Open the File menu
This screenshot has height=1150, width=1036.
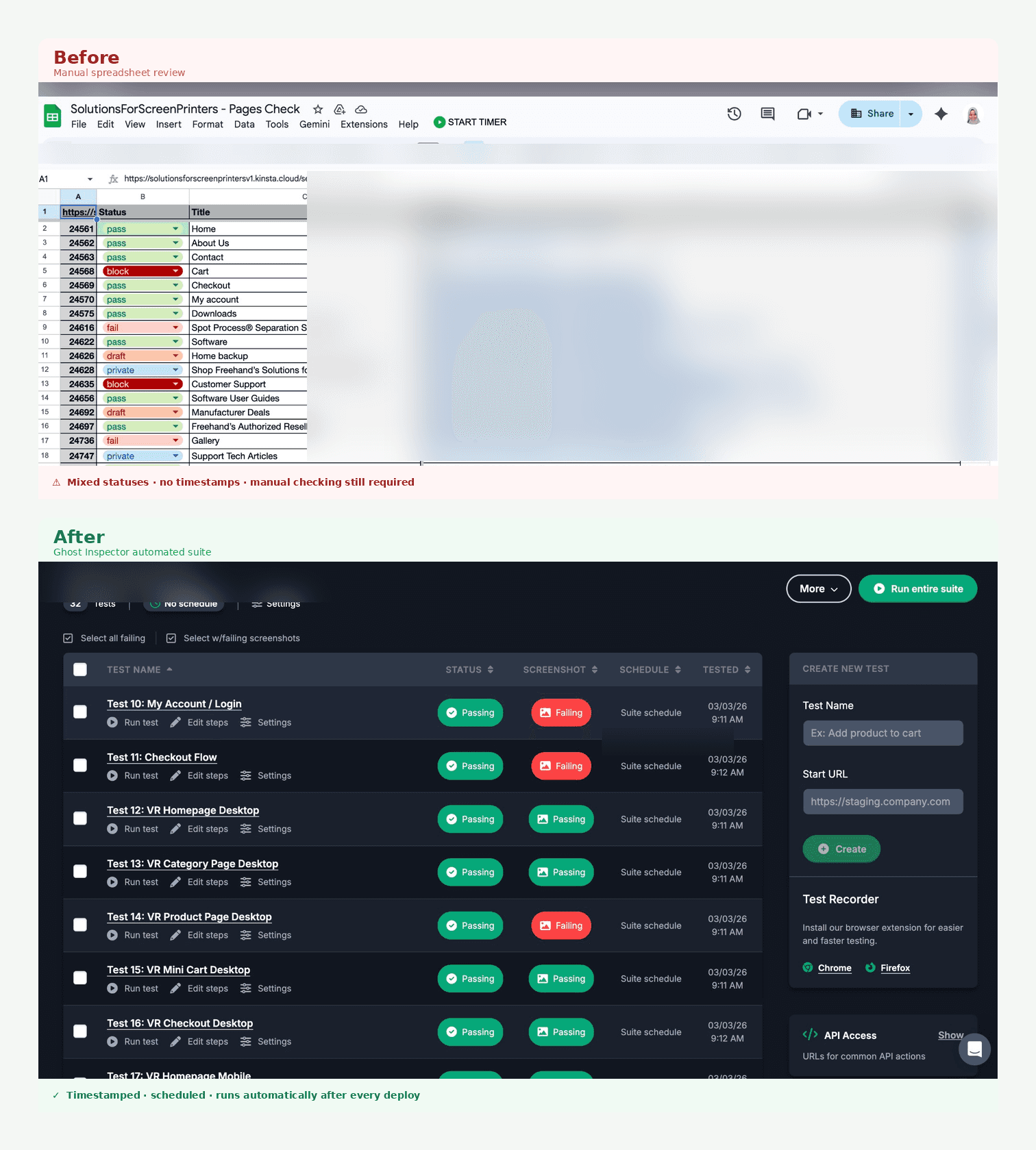[x=79, y=125]
